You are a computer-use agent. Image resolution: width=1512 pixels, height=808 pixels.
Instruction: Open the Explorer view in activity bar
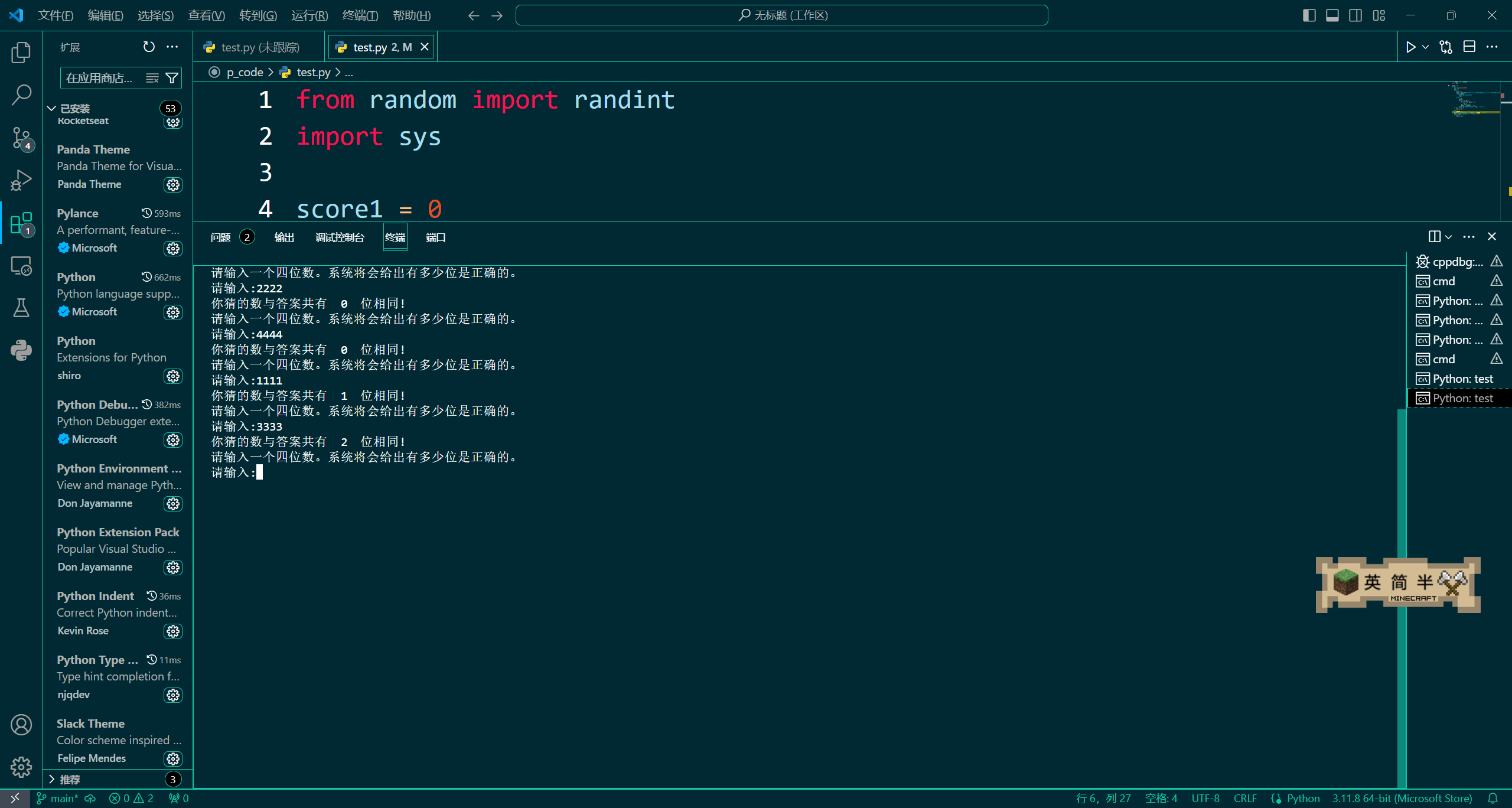coord(21,53)
